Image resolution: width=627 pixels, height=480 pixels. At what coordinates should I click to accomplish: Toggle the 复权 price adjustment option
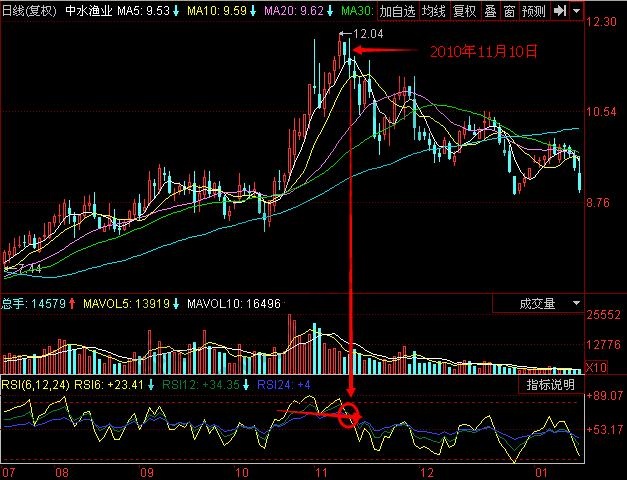tap(464, 11)
